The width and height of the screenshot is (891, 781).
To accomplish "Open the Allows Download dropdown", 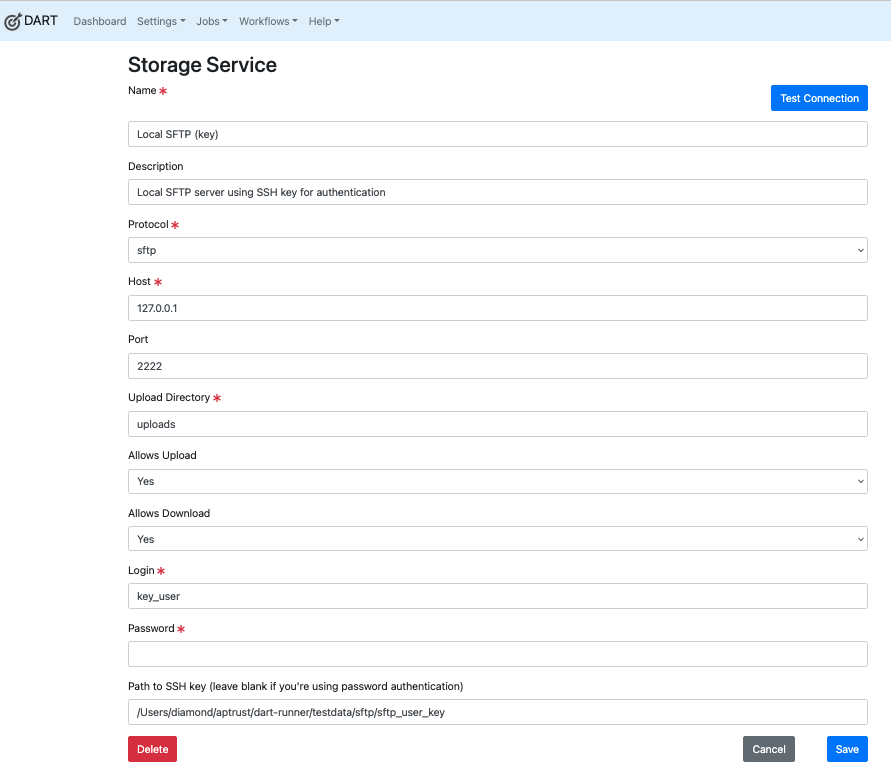I will pos(497,539).
